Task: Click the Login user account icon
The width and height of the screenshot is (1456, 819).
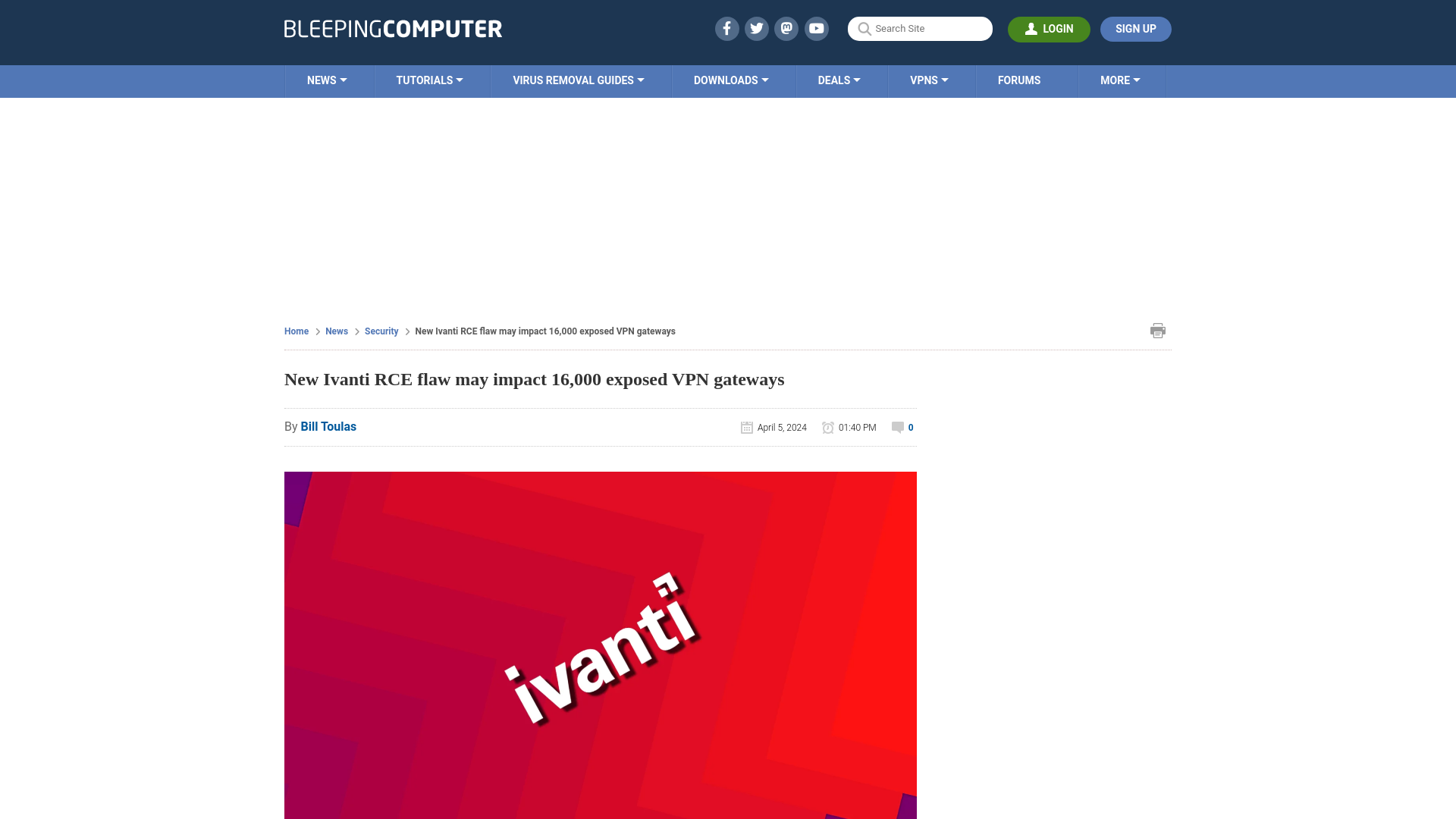Action: tap(1032, 29)
